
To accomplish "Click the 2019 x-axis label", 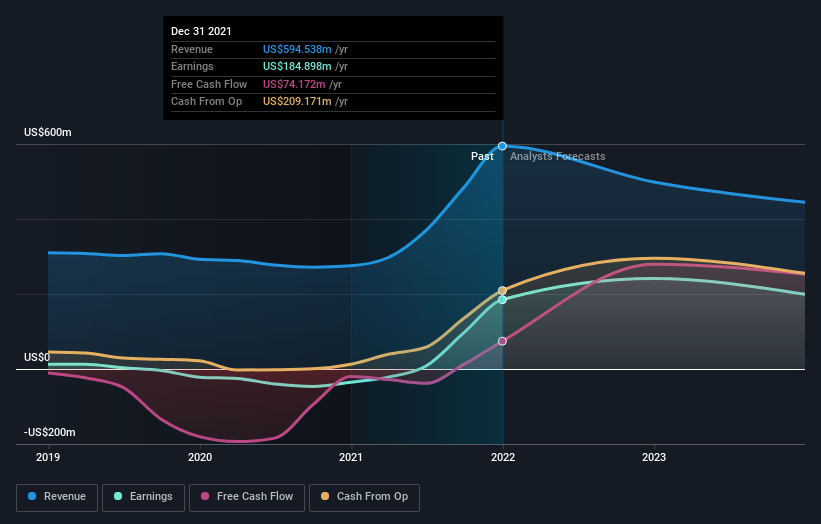I will click(48, 457).
